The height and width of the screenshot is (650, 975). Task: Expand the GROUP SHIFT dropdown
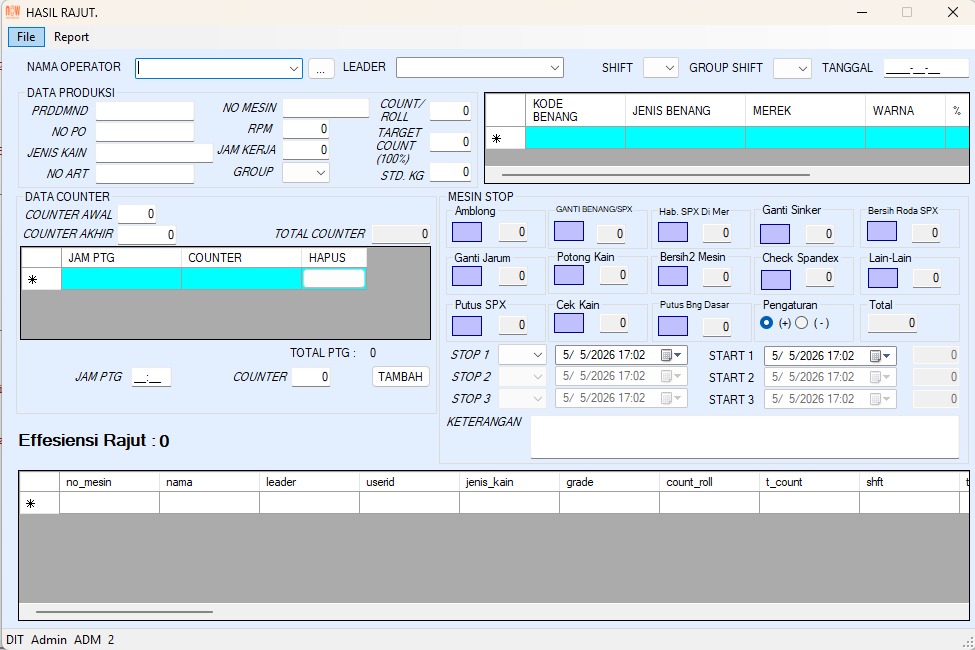tap(802, 68)
